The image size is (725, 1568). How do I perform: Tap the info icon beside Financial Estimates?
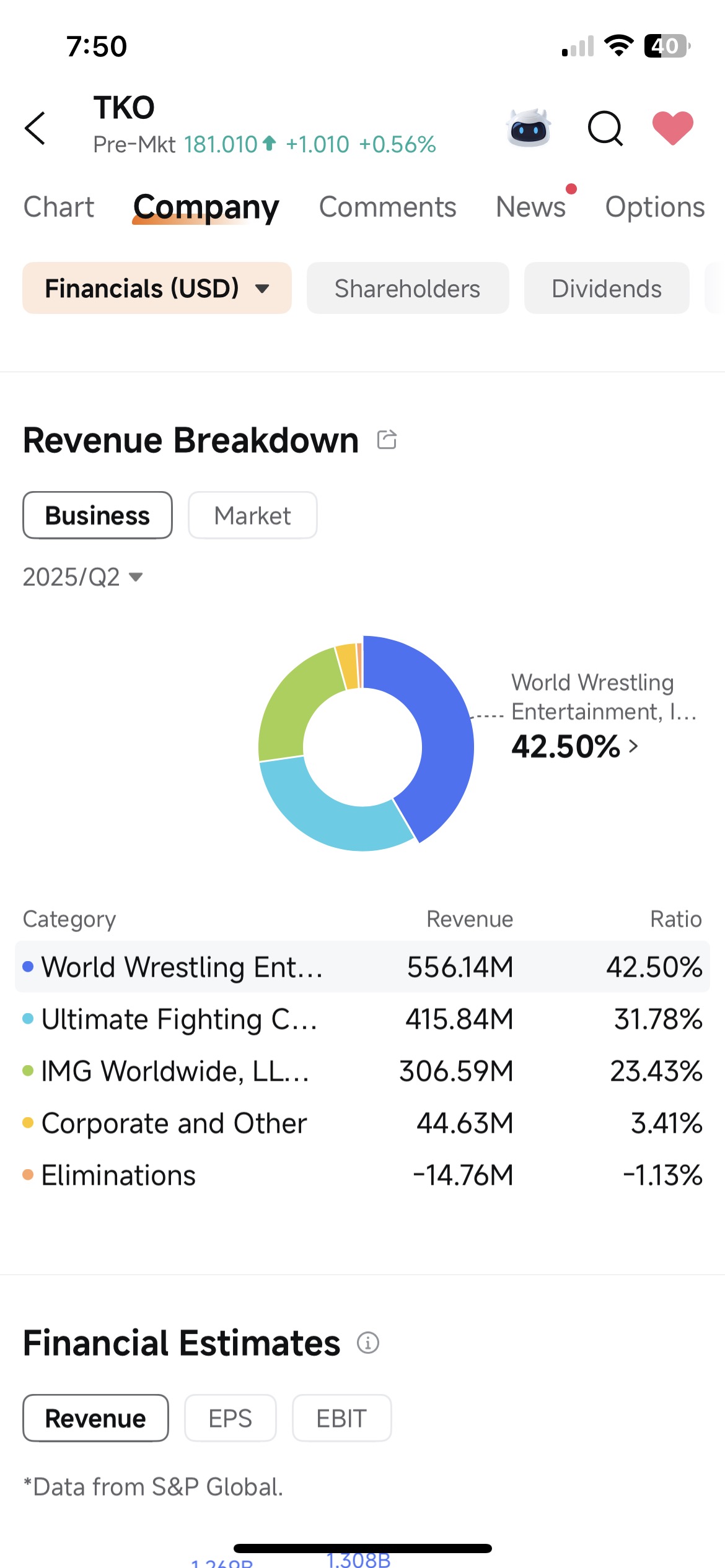click(x=368, y=1343)
